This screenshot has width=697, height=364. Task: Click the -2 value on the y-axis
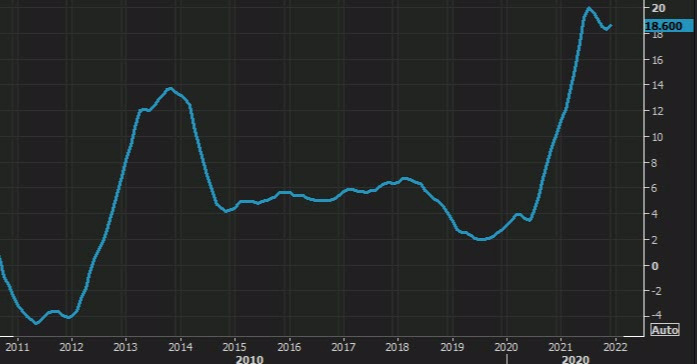click(x=656, y=291)
